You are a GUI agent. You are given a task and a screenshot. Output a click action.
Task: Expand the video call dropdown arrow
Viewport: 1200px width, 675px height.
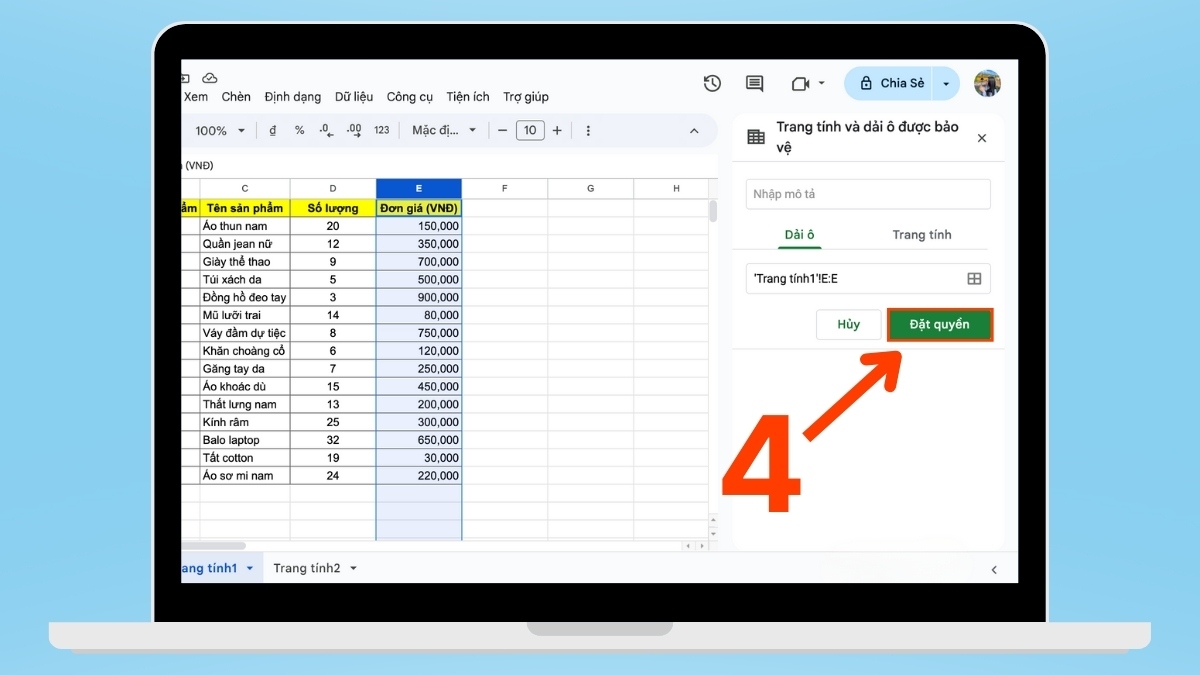coord(822,84)
